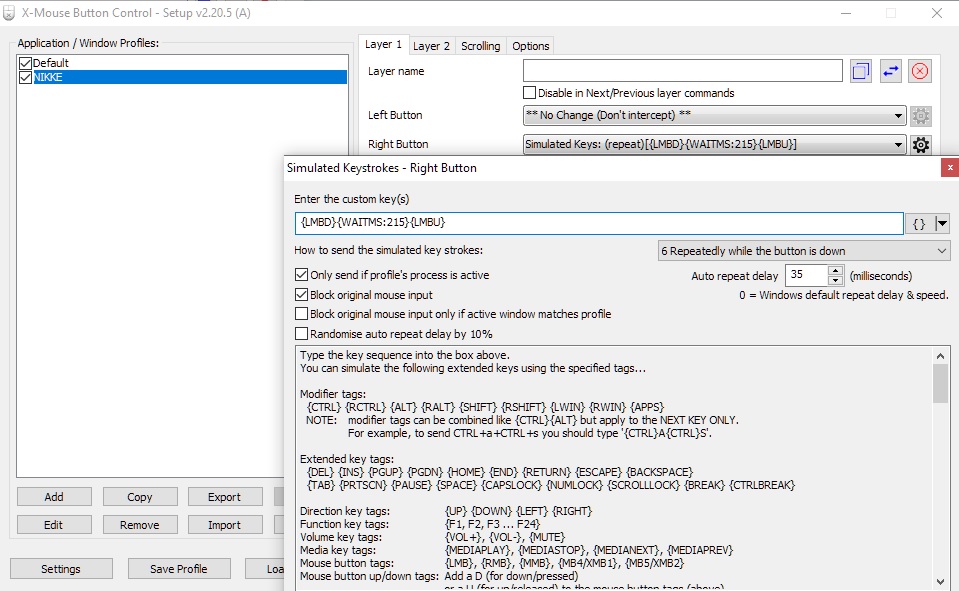Toggle the Default profile checkbox
Image resolution: width=959 pixels, height=591 pixels.
coord(25,63)
